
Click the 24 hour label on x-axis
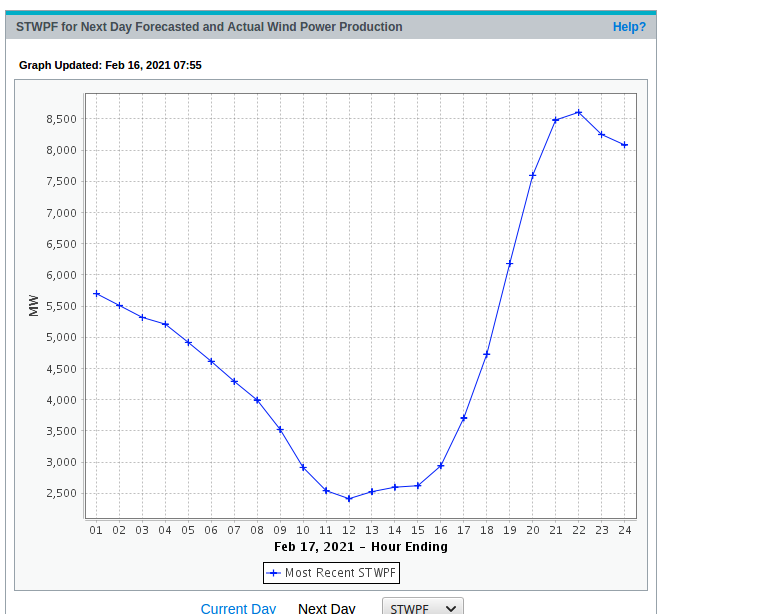coord(624,530)
